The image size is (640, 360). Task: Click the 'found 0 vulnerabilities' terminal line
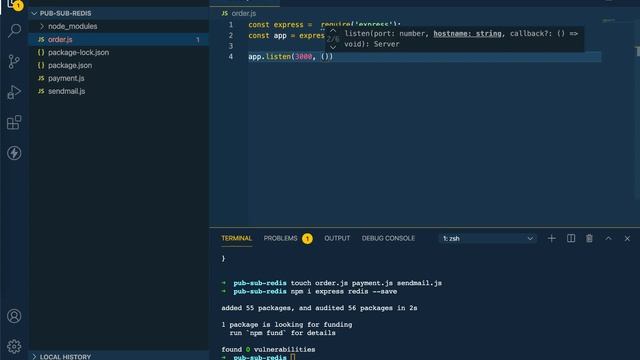268,349
